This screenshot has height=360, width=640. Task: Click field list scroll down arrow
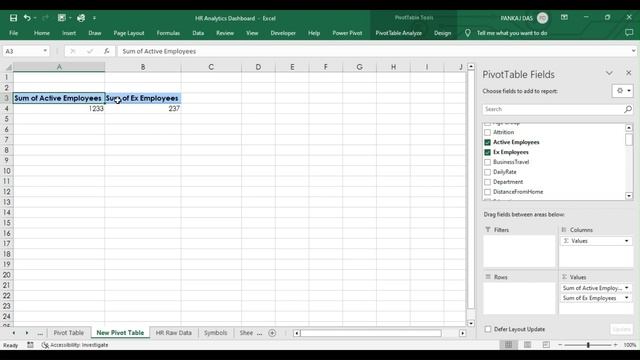click(629, 196)
